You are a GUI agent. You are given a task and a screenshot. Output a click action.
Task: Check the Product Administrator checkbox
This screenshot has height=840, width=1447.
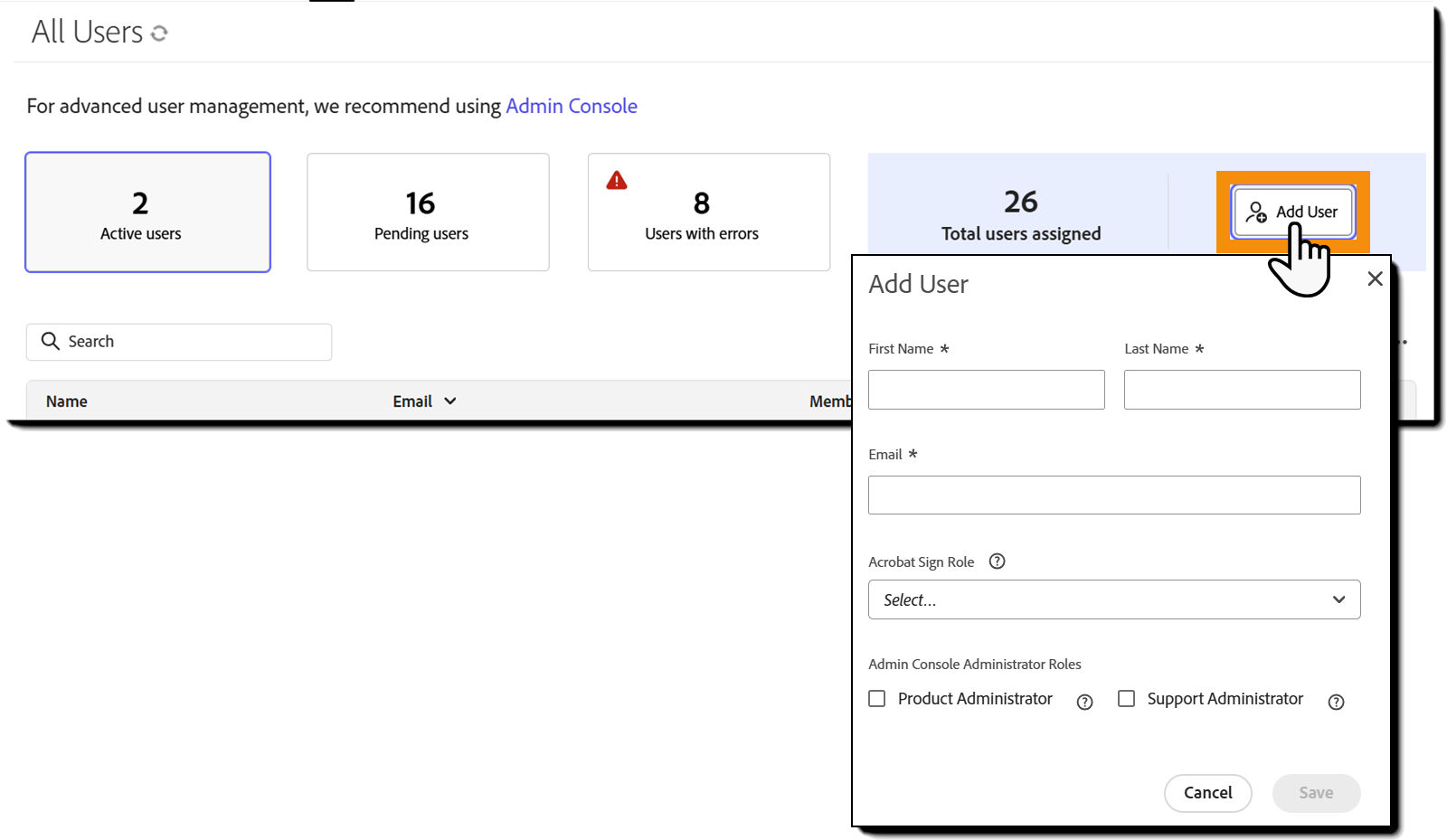[x=876, y=698]
